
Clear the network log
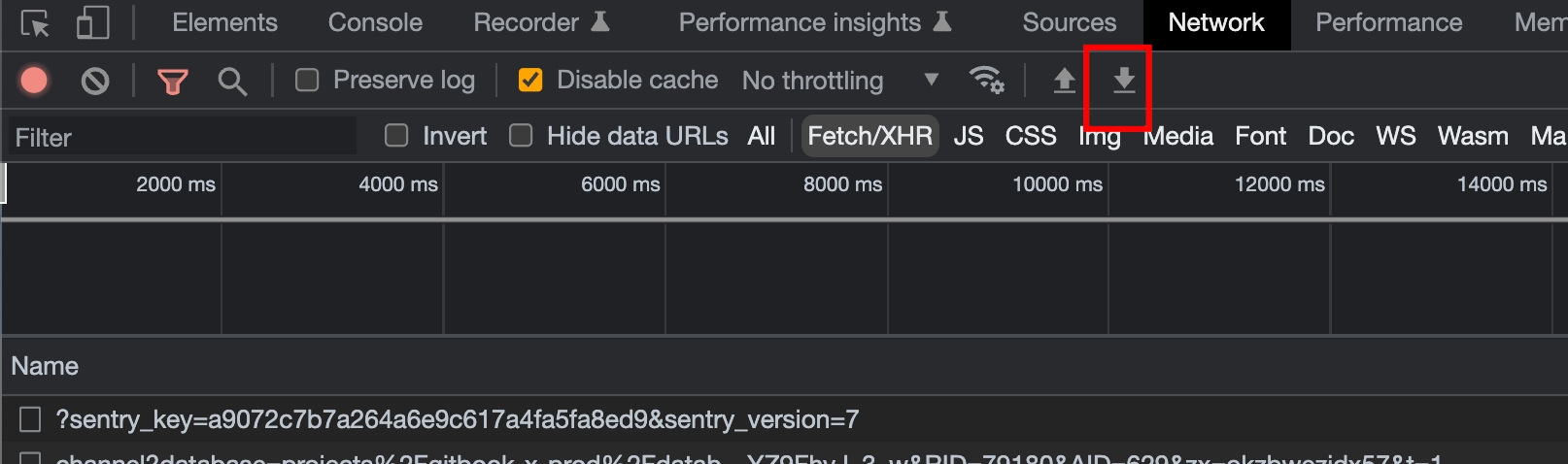pos(95,81)
